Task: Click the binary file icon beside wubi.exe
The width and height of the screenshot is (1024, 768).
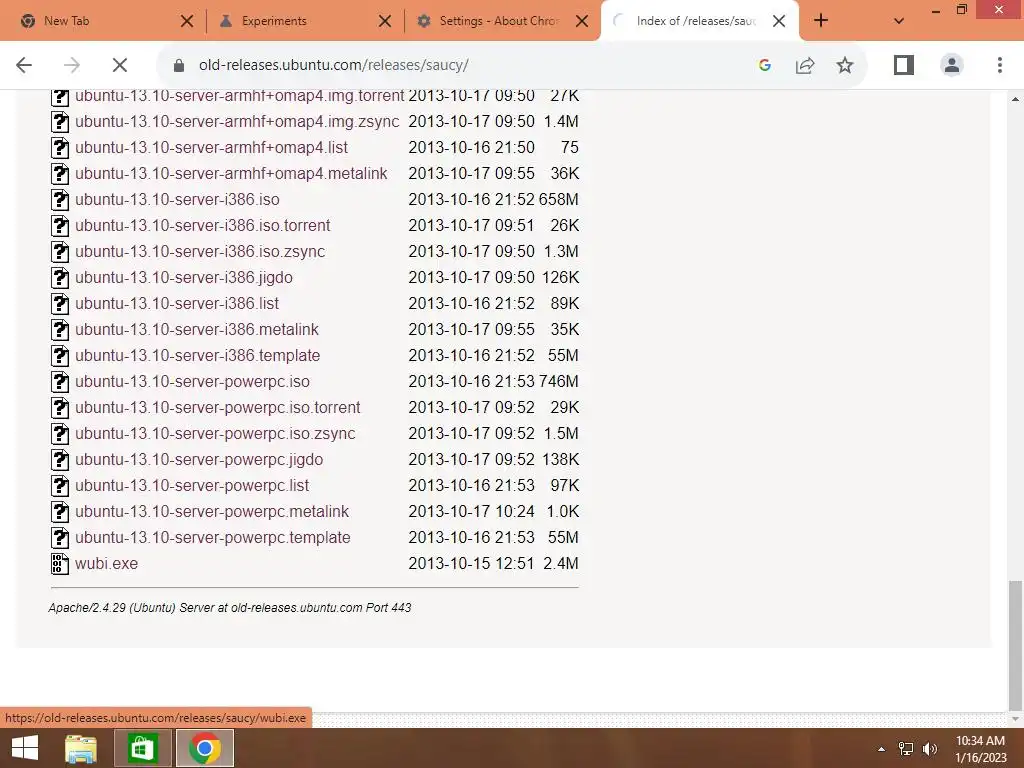Action: point(59,564)
